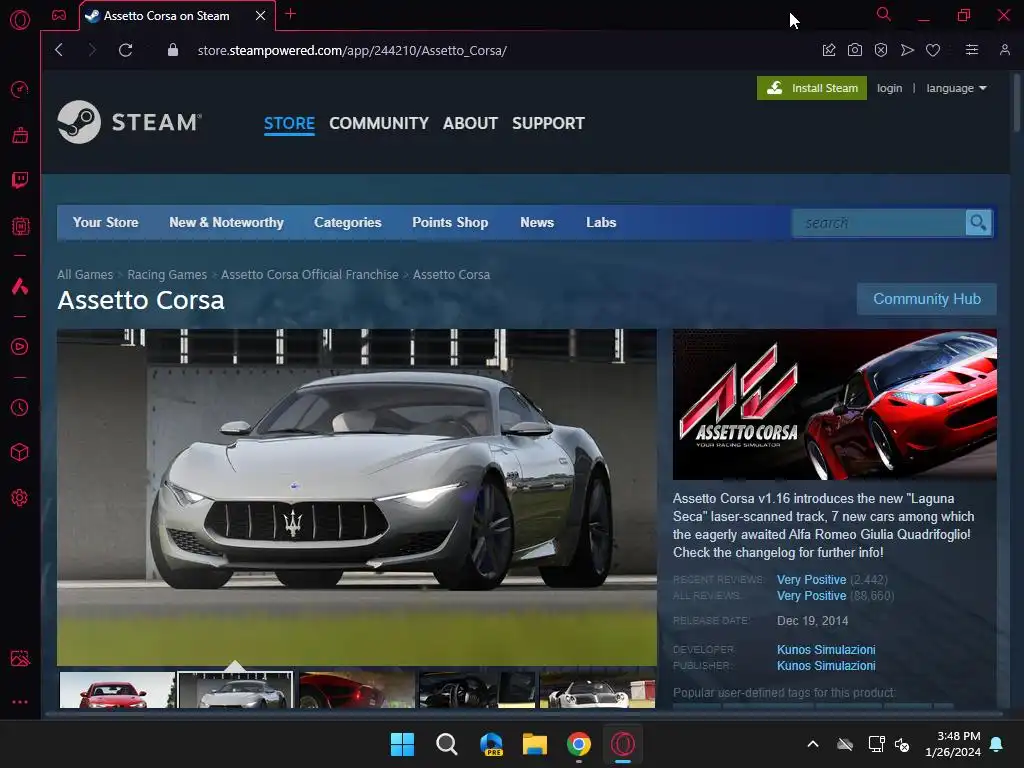Screen dimensions: 1024x768
Task: Click the Install Steam button
Action: click(812, 88)
